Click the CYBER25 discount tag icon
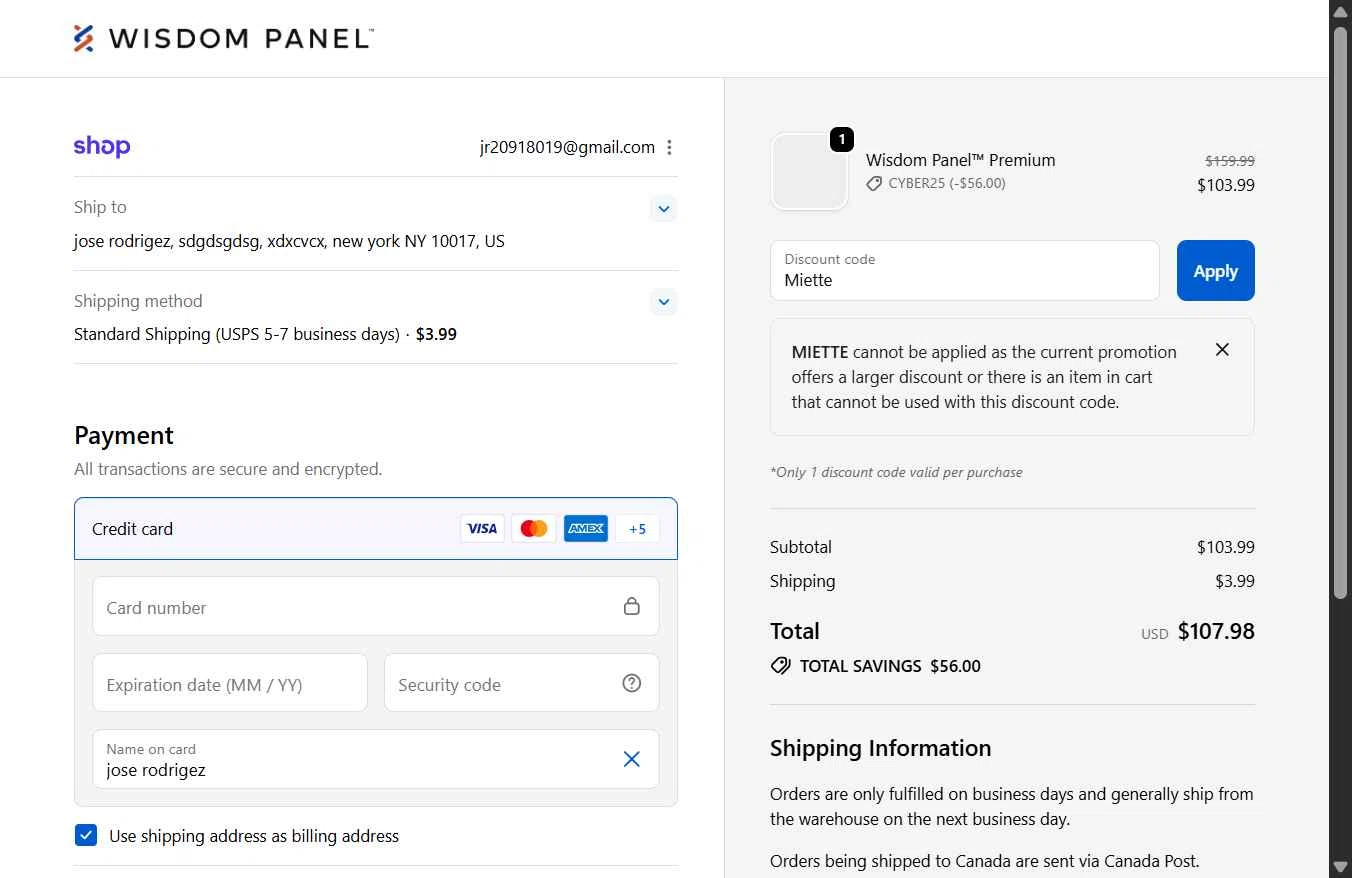Screen dimensions: 1352x878 [874, 184]
